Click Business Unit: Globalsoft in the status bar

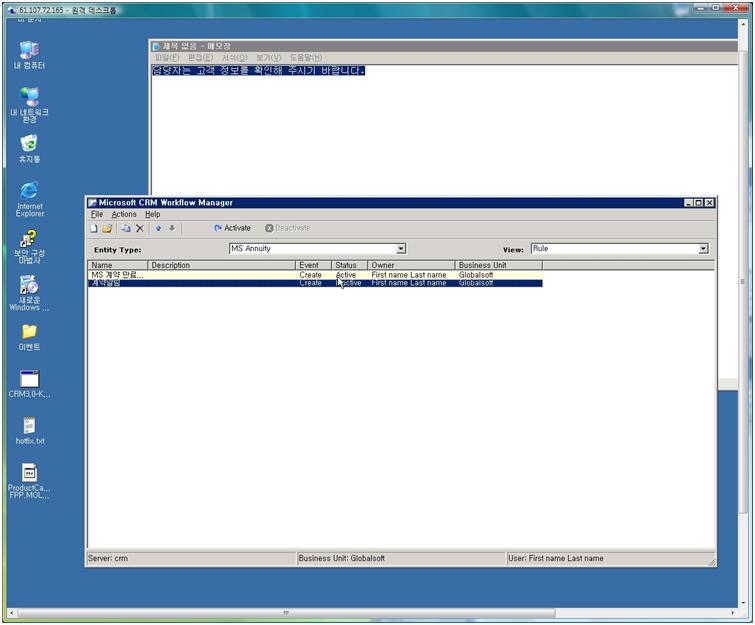point(341,559)
